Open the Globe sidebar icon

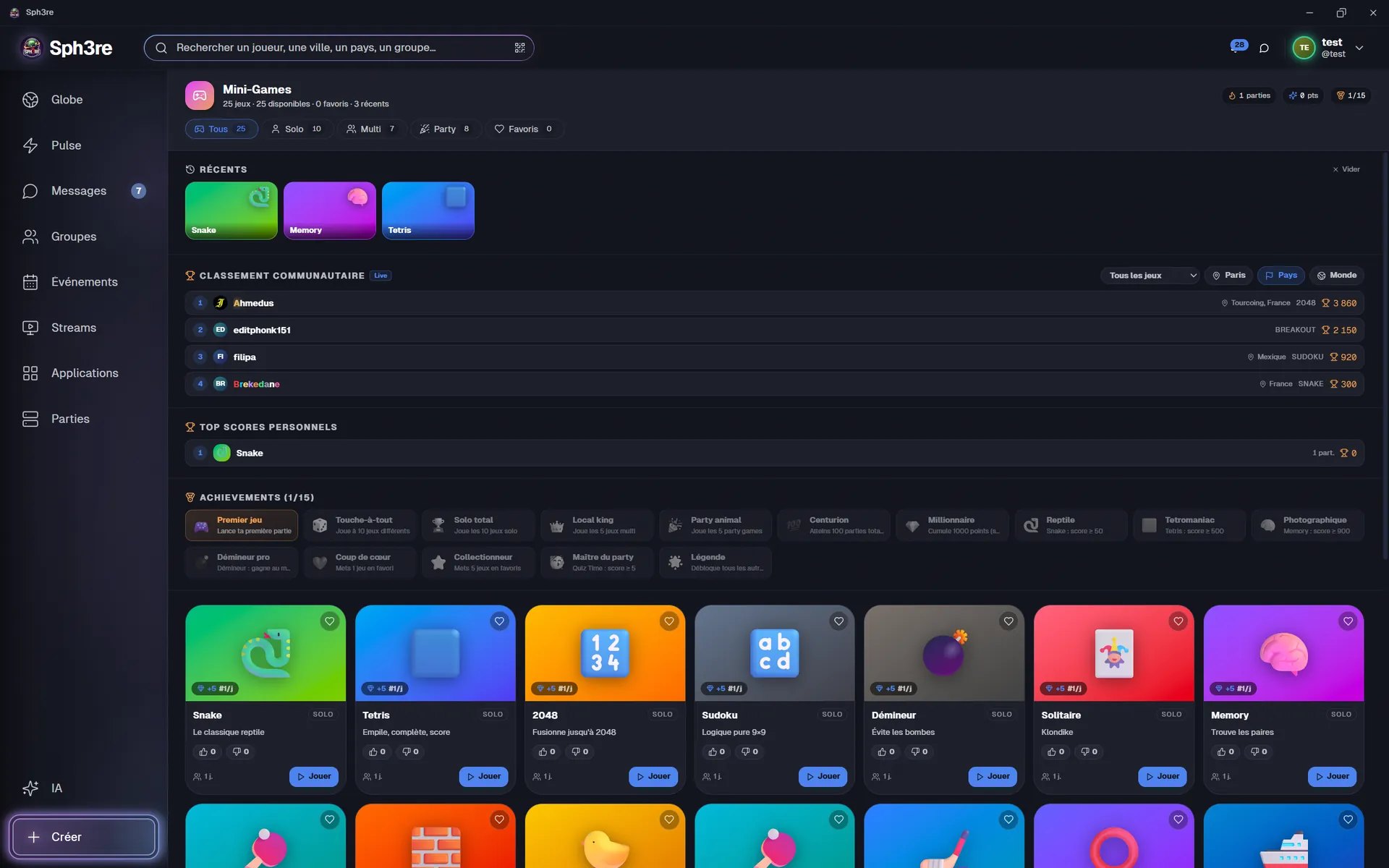(30, 100)
